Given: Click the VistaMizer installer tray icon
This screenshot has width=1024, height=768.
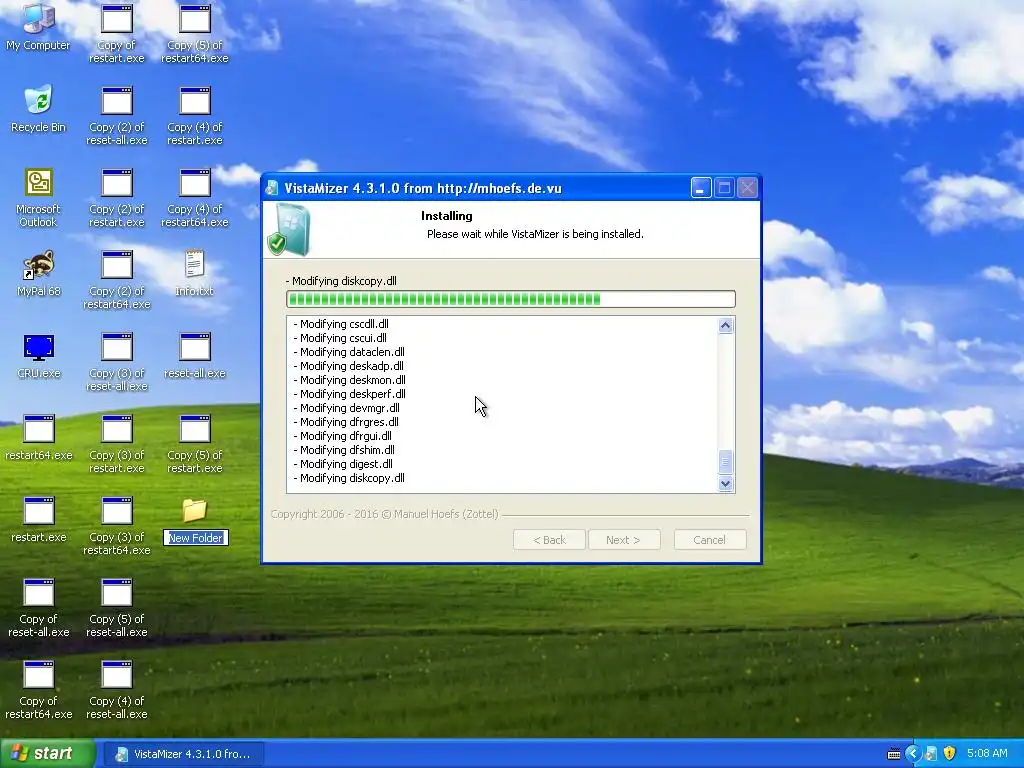Looking at the screenshot, I should click(931, 754).
